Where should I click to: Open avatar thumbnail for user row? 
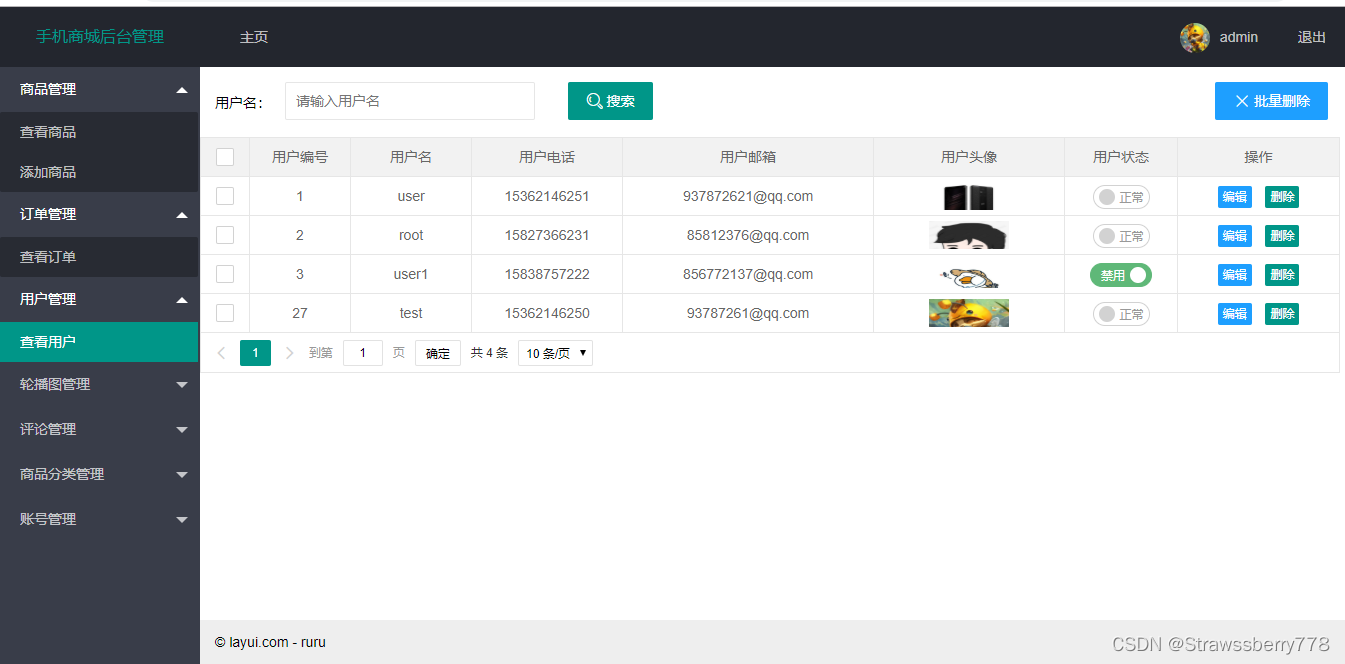tap(968, 197)
